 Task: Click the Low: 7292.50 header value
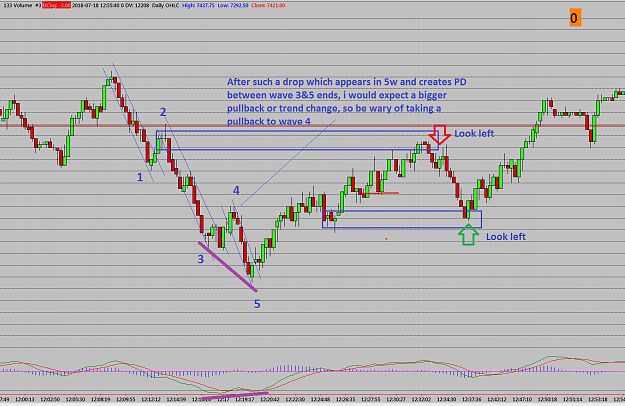click(233, 5)
